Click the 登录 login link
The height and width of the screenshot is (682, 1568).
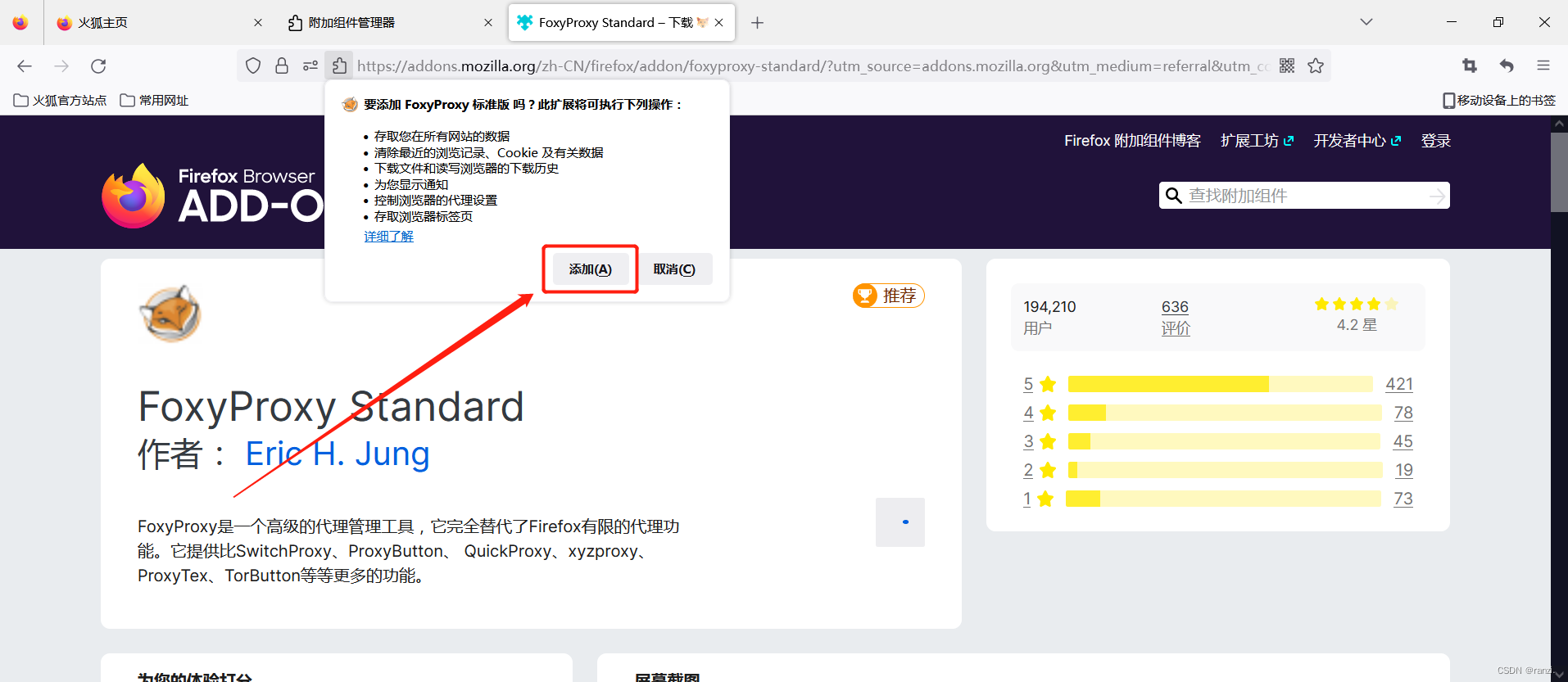[1435, 141]
